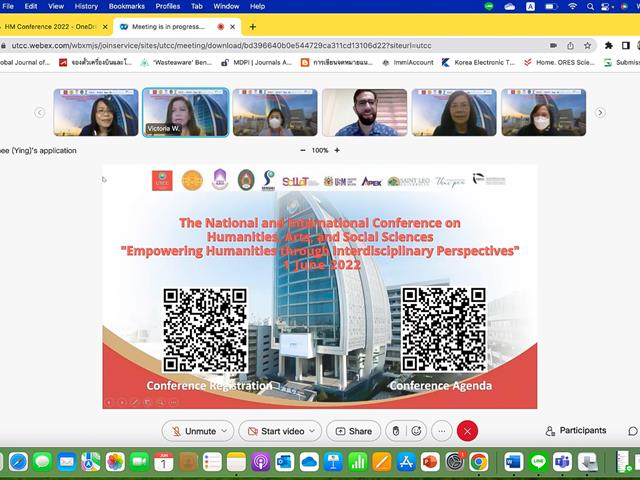Click the OneDrive cloud menu bar icon

point(509,6)
